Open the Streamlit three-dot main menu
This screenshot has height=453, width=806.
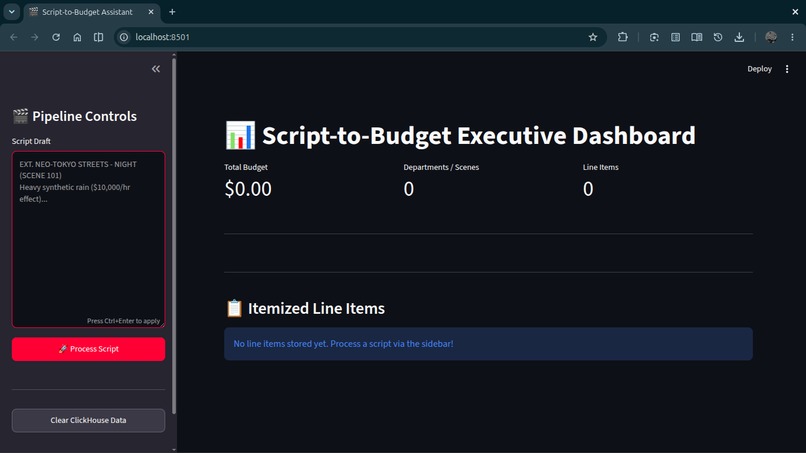pyautogui.click(x=786, y=69)
